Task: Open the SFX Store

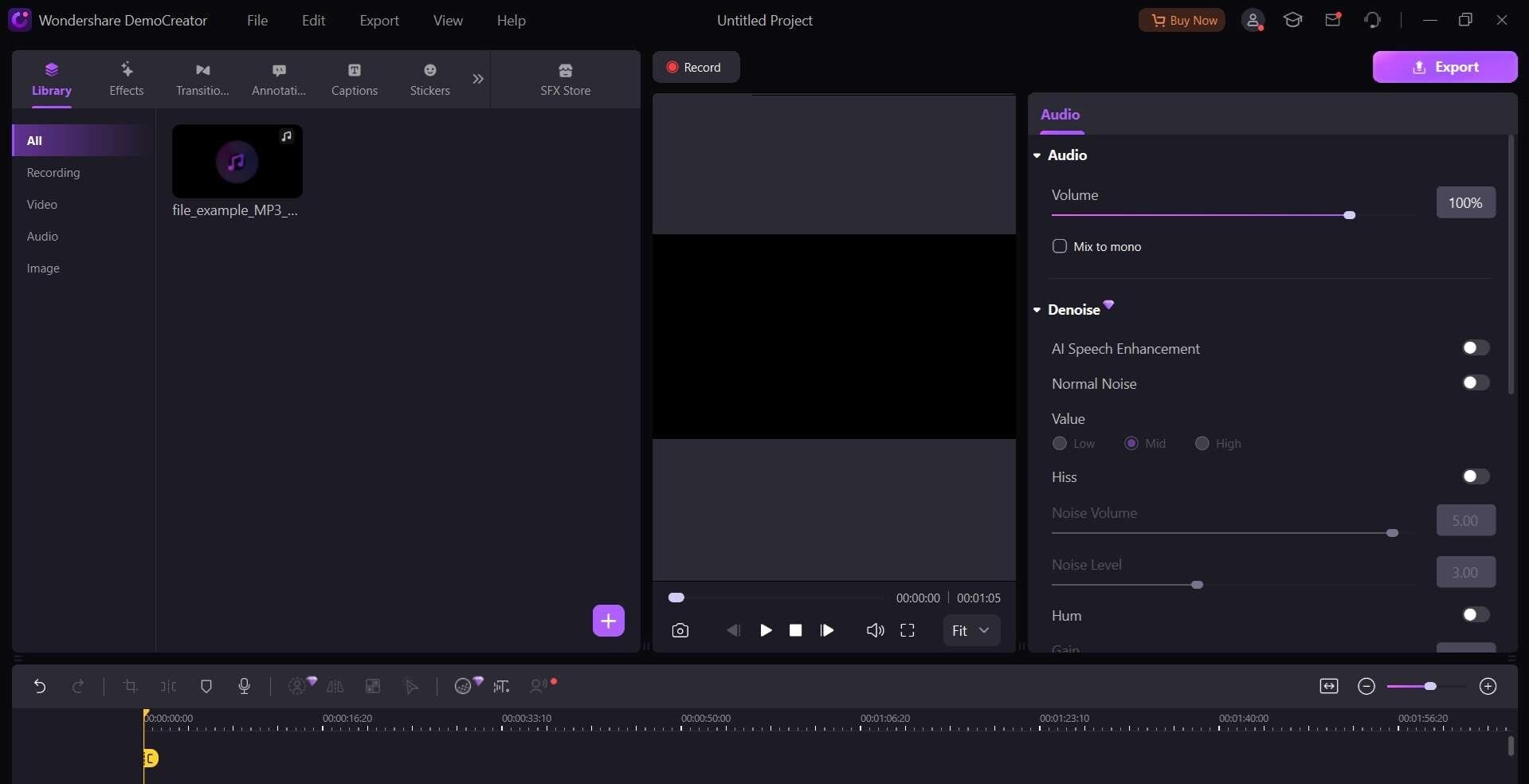Action: click(566, 79)
